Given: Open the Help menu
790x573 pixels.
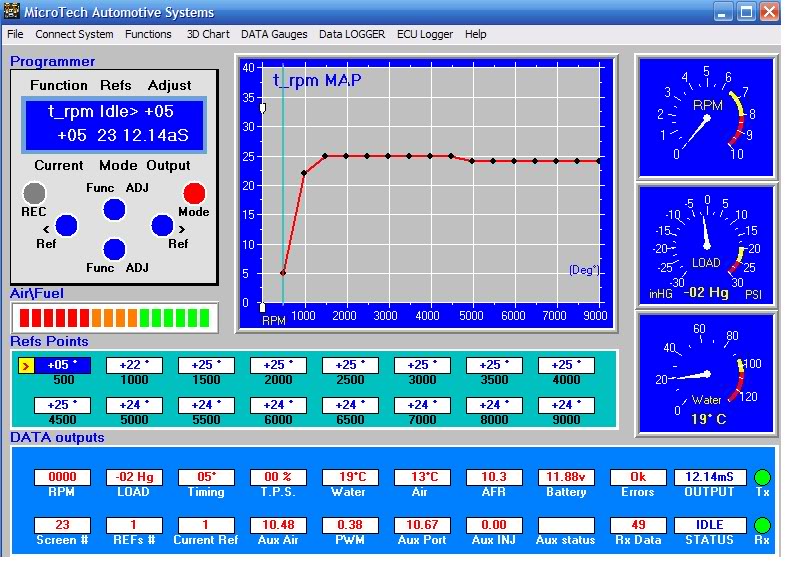Looking at the screenshot, I should [x=476, y=34].
